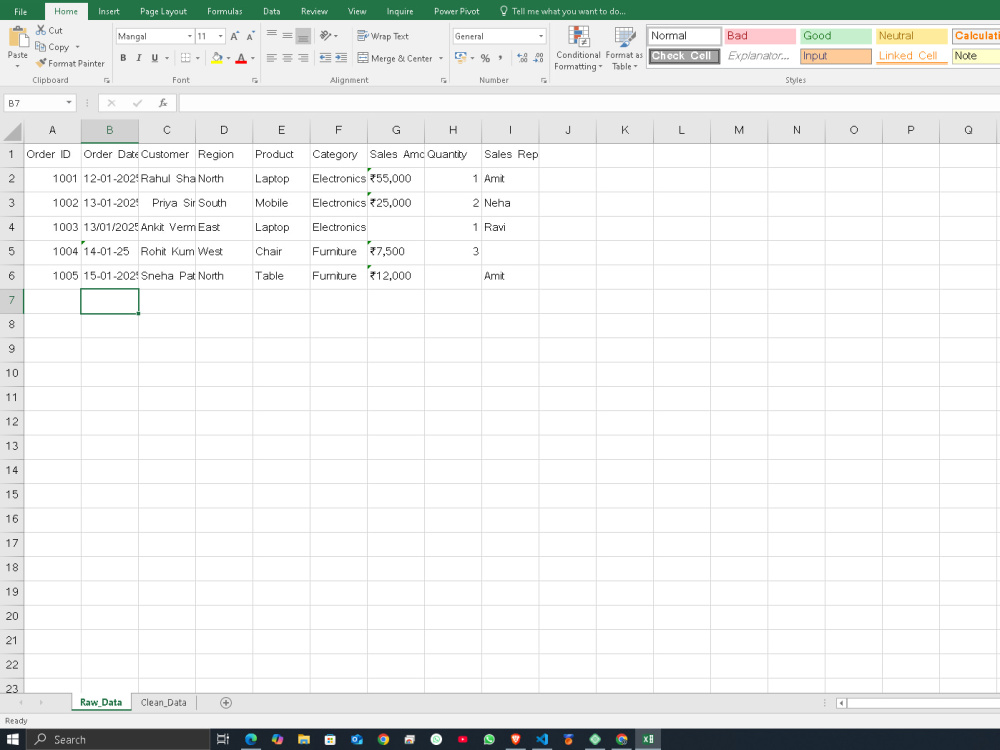Toggle Italic formatting
Viewport: 1000px width, 750px height.
point(138,58)
